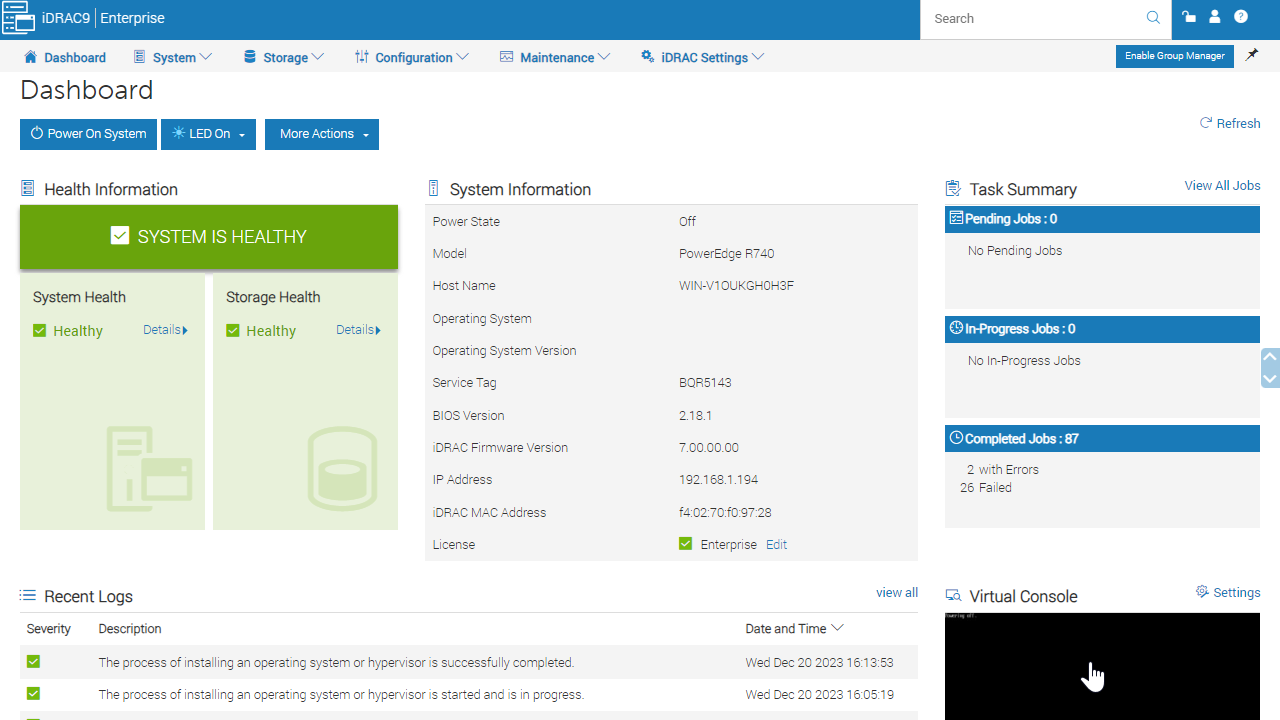Expand the Storage menu chevron
This screenshot has width=1280, height=720.
pos(318,57)
